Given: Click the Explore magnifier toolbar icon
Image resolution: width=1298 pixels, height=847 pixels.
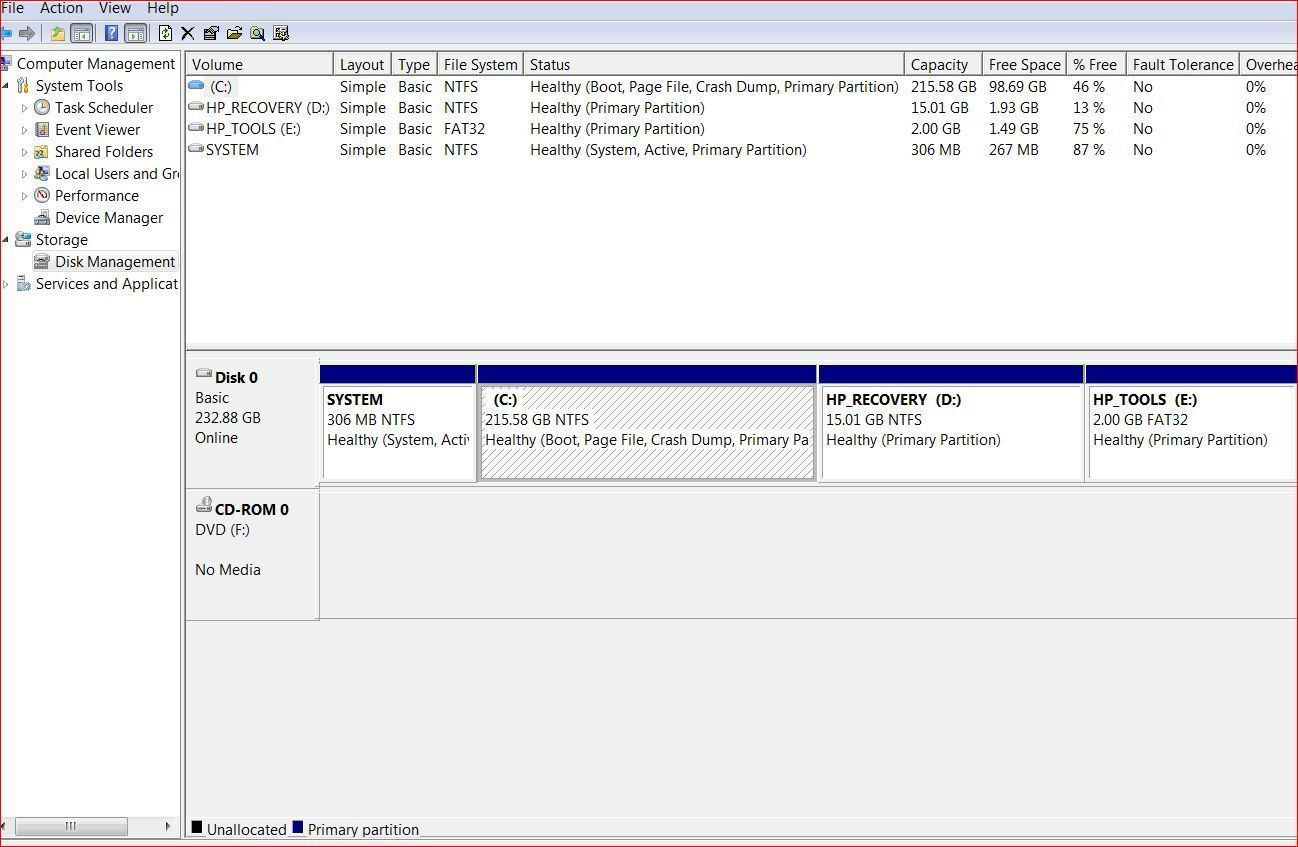Looking at the screenshot, I should coord(257,33).
